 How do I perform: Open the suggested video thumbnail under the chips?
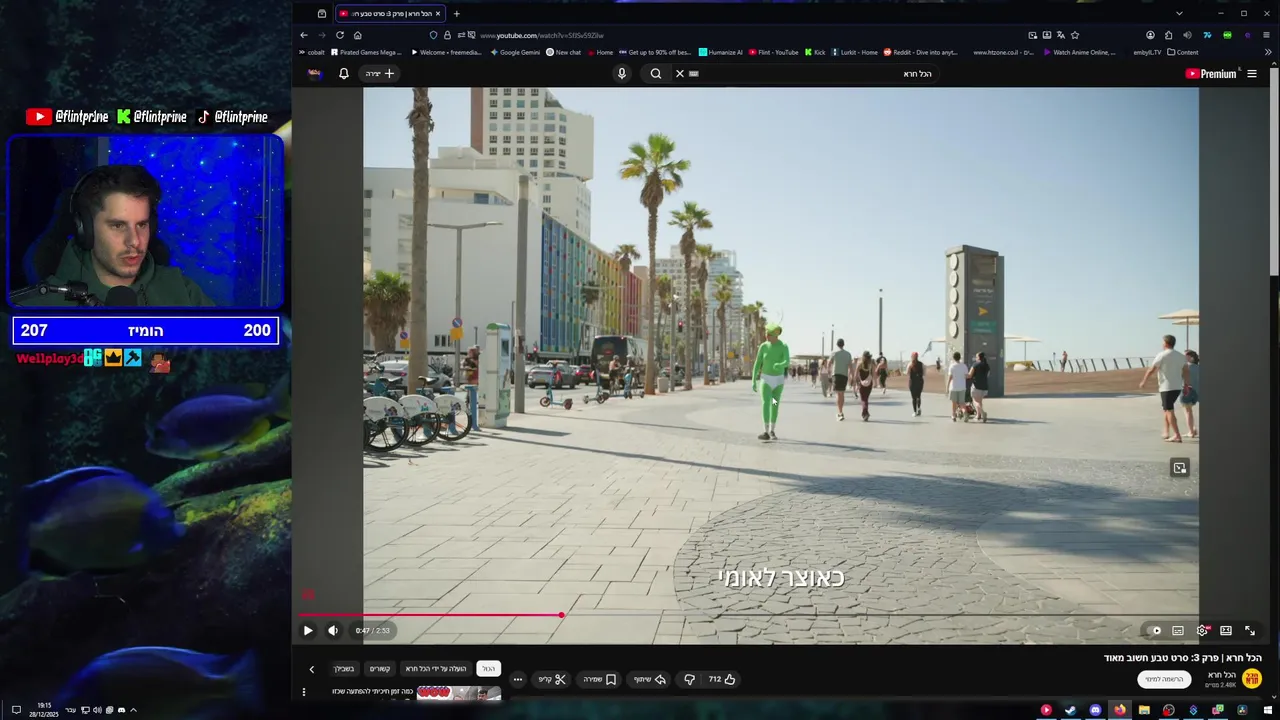[459, 692]
